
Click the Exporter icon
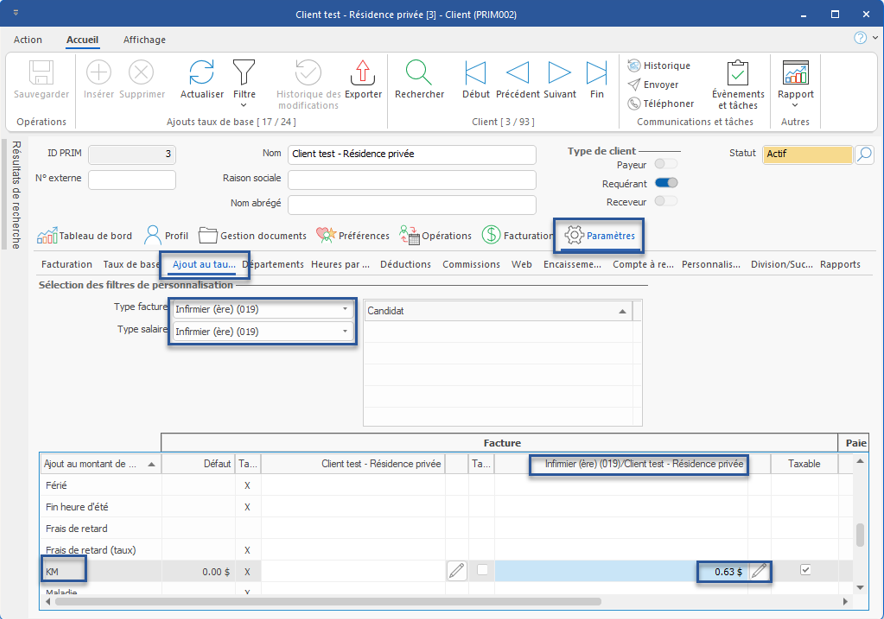363,79
